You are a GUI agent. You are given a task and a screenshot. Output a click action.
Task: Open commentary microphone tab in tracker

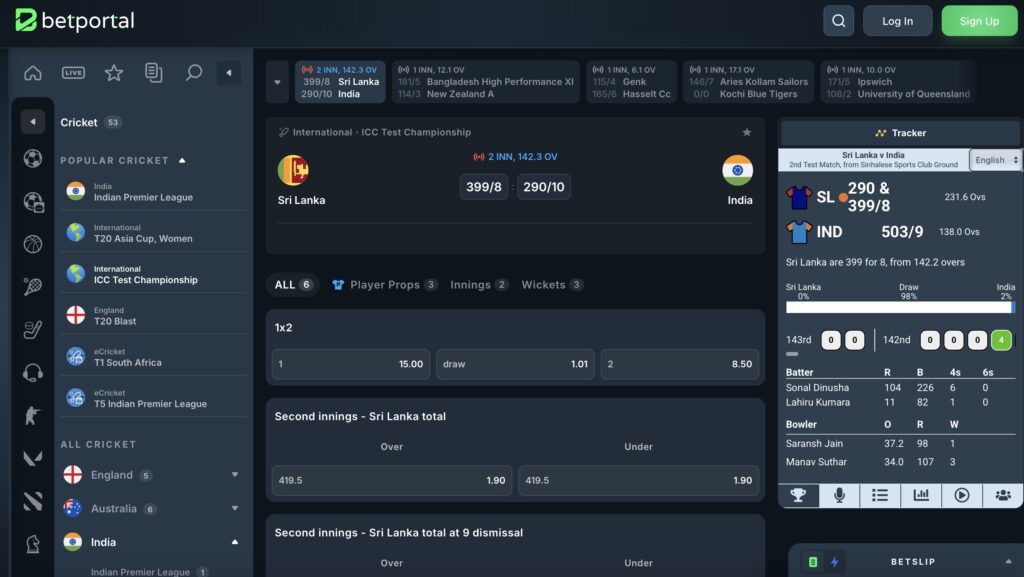839,495
